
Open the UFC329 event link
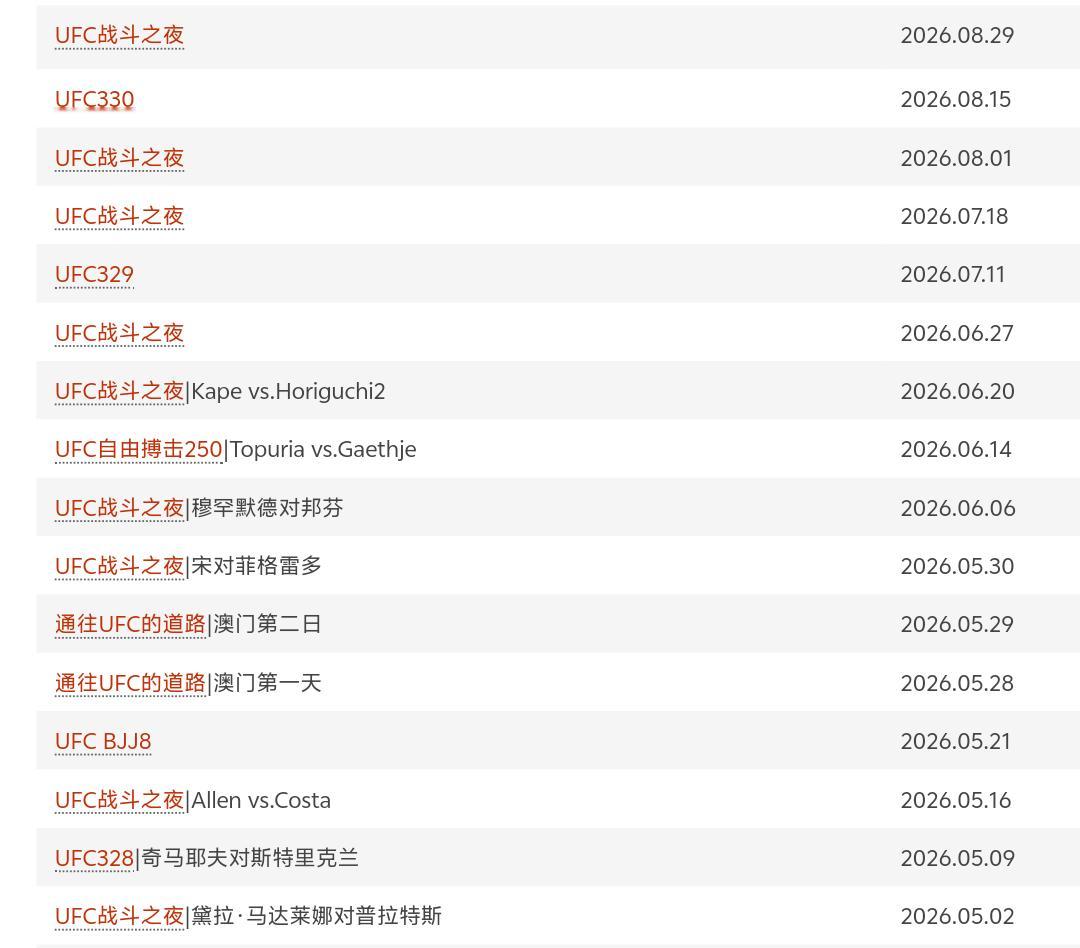[x=94, y=274]
